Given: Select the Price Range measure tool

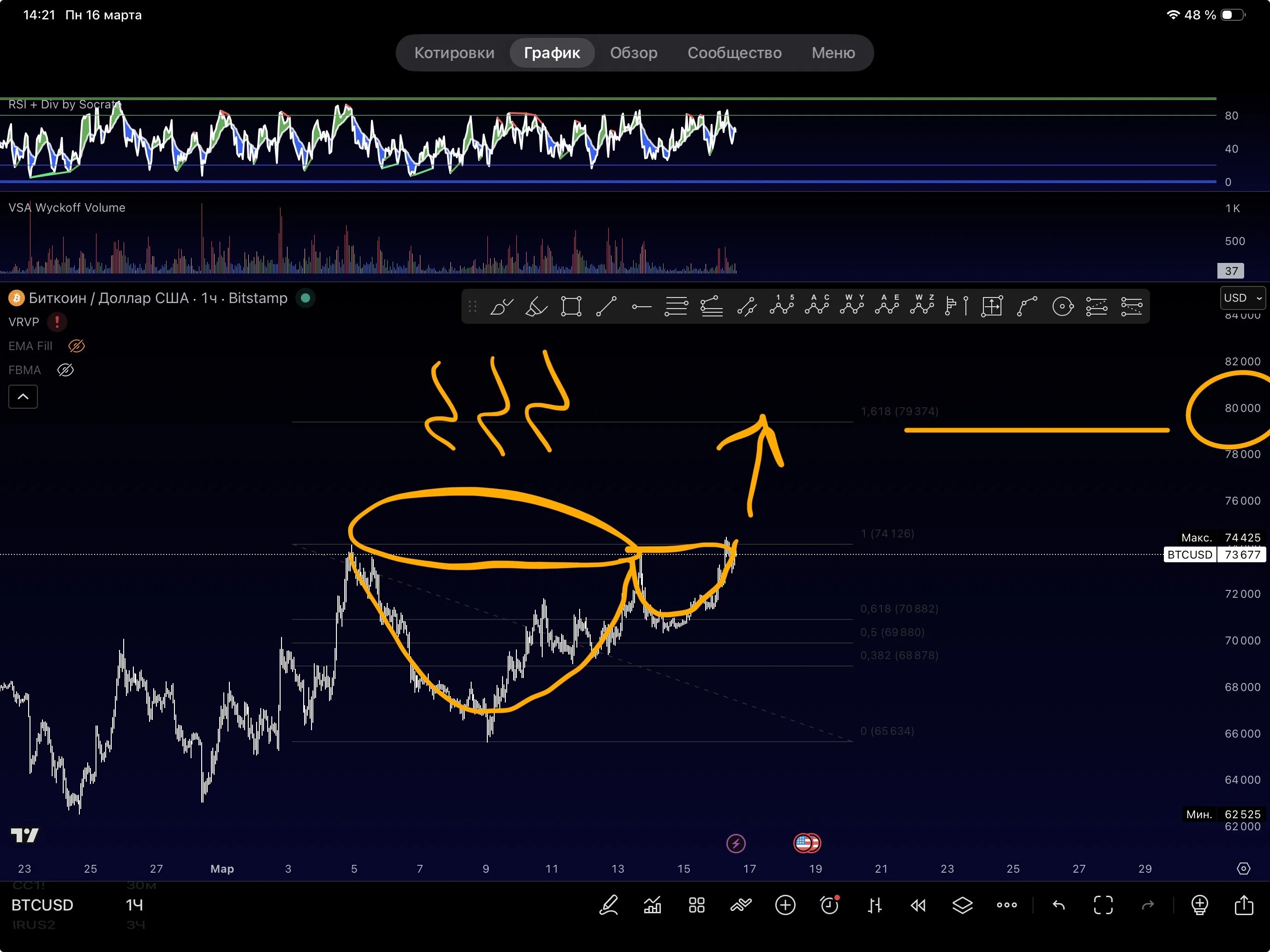Looking at the screenshot, I should (992, 306).
